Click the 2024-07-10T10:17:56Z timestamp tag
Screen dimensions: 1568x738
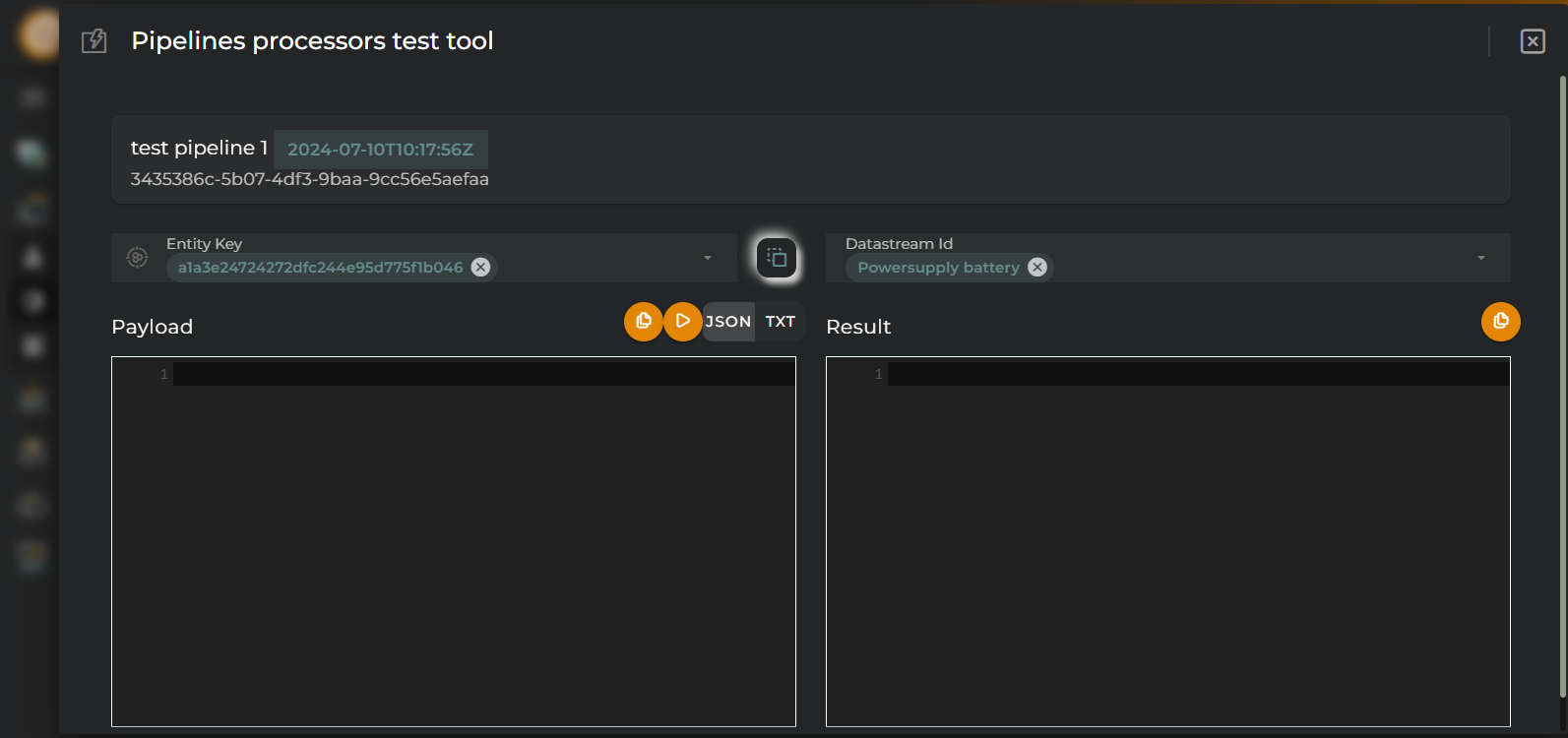(381, 150)
